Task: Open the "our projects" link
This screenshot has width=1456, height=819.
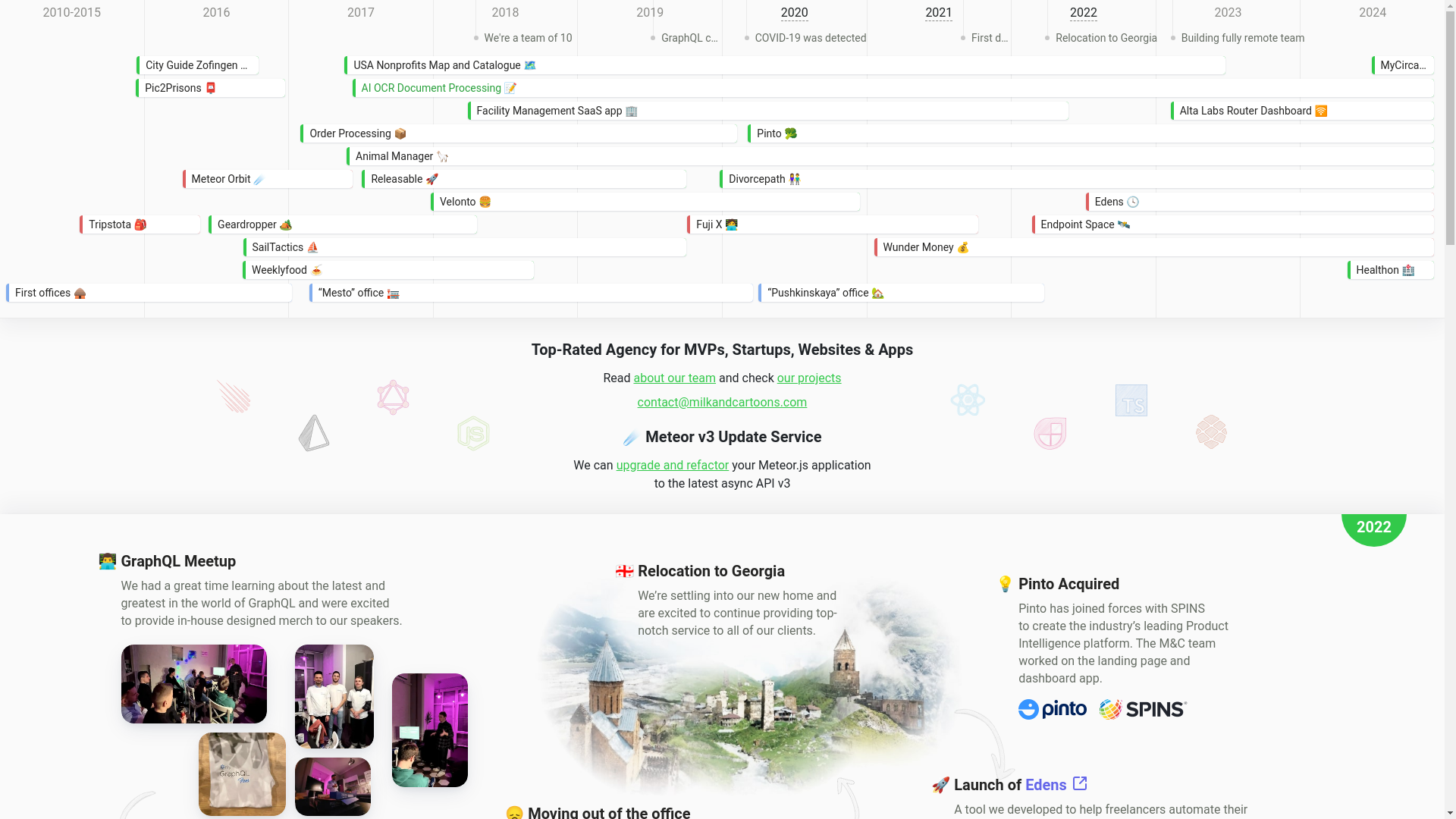Action: point(808,378)
